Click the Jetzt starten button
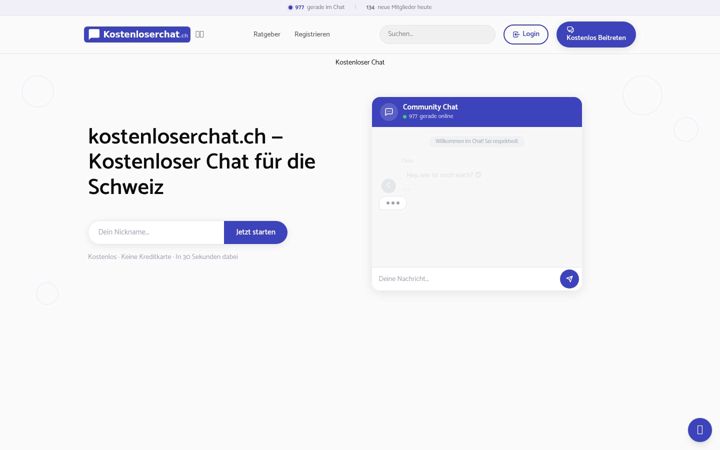Screen dimensions: 720x450 coord(256,232)
